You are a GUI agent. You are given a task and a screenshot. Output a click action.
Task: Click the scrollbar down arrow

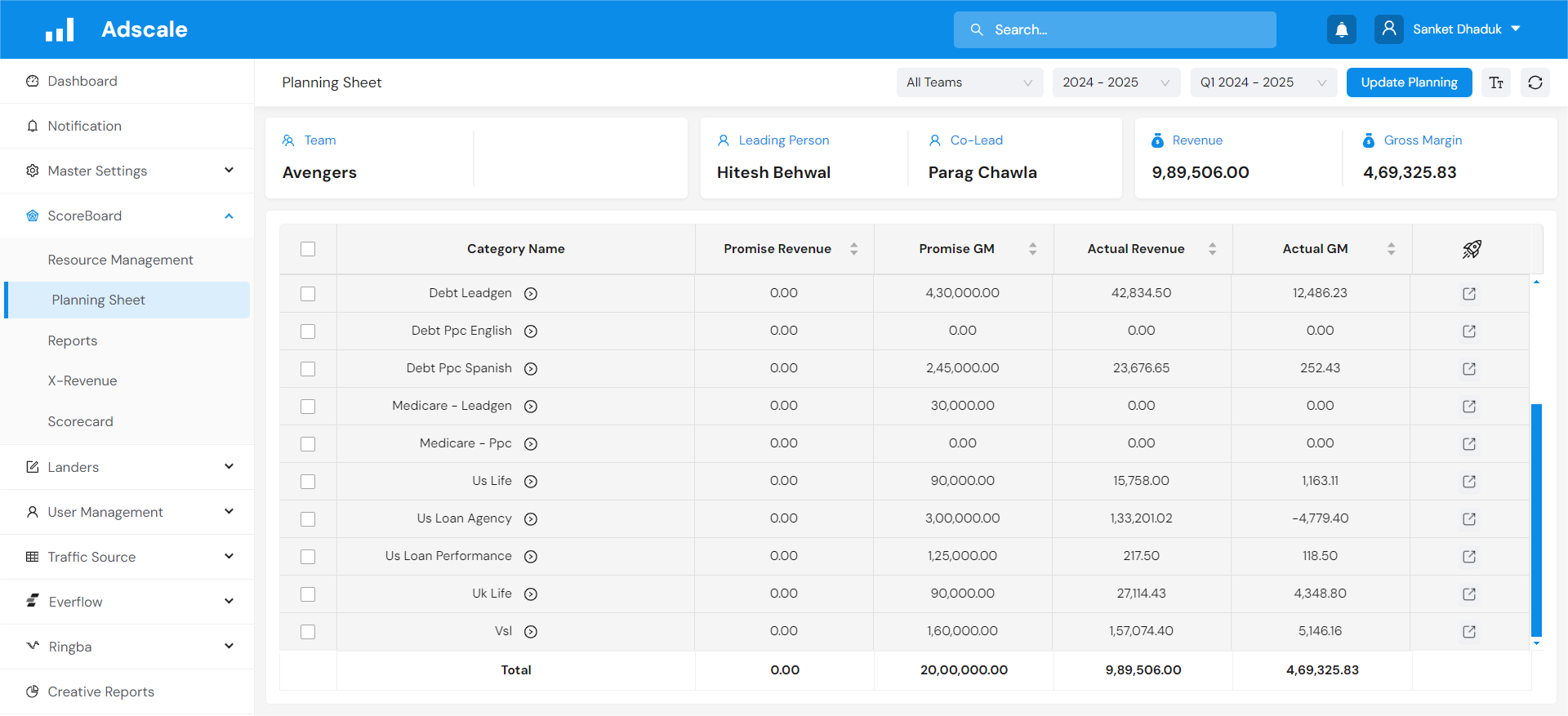[1536, 643]
